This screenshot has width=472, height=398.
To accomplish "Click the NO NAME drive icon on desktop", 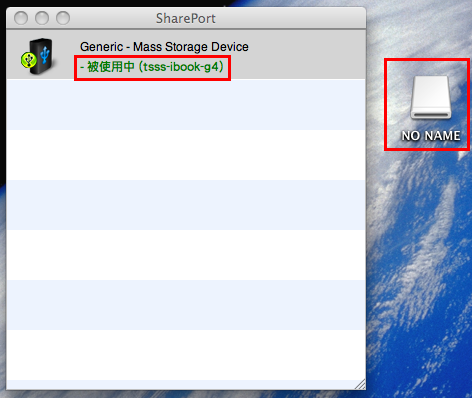I will [x=431, y=97].
